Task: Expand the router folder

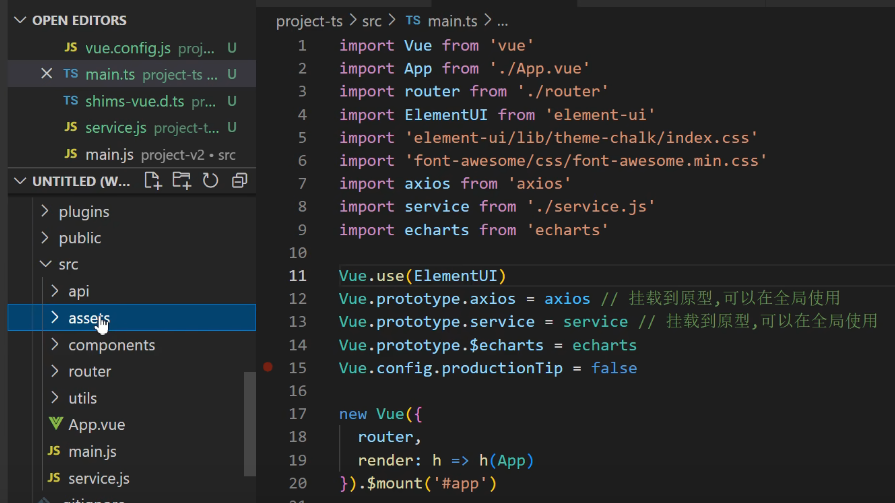Action: [x=55, y=371]
